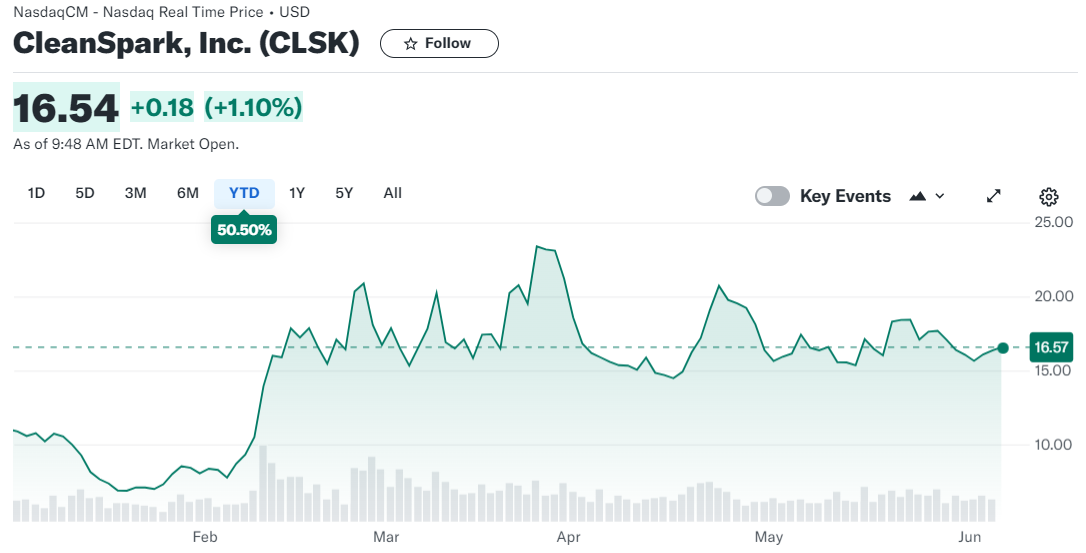
Task: Click the endpoint dot on price line
Action: tap(1003, 347)
